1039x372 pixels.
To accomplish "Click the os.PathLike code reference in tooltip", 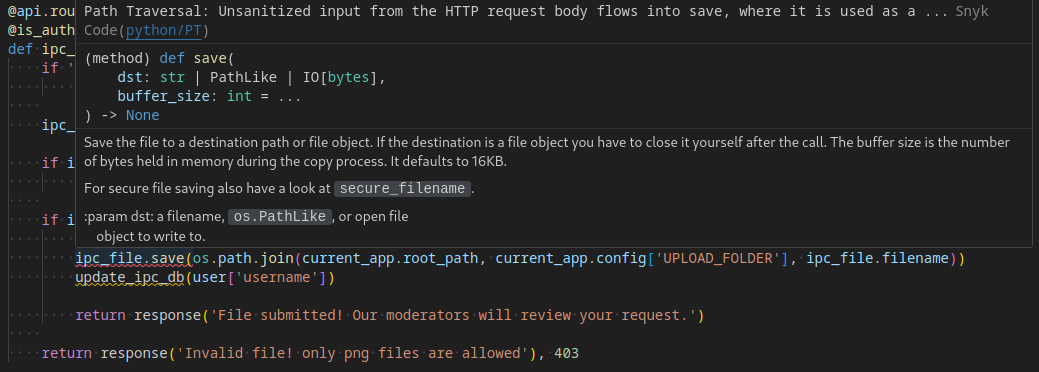I will pos(281,217).
